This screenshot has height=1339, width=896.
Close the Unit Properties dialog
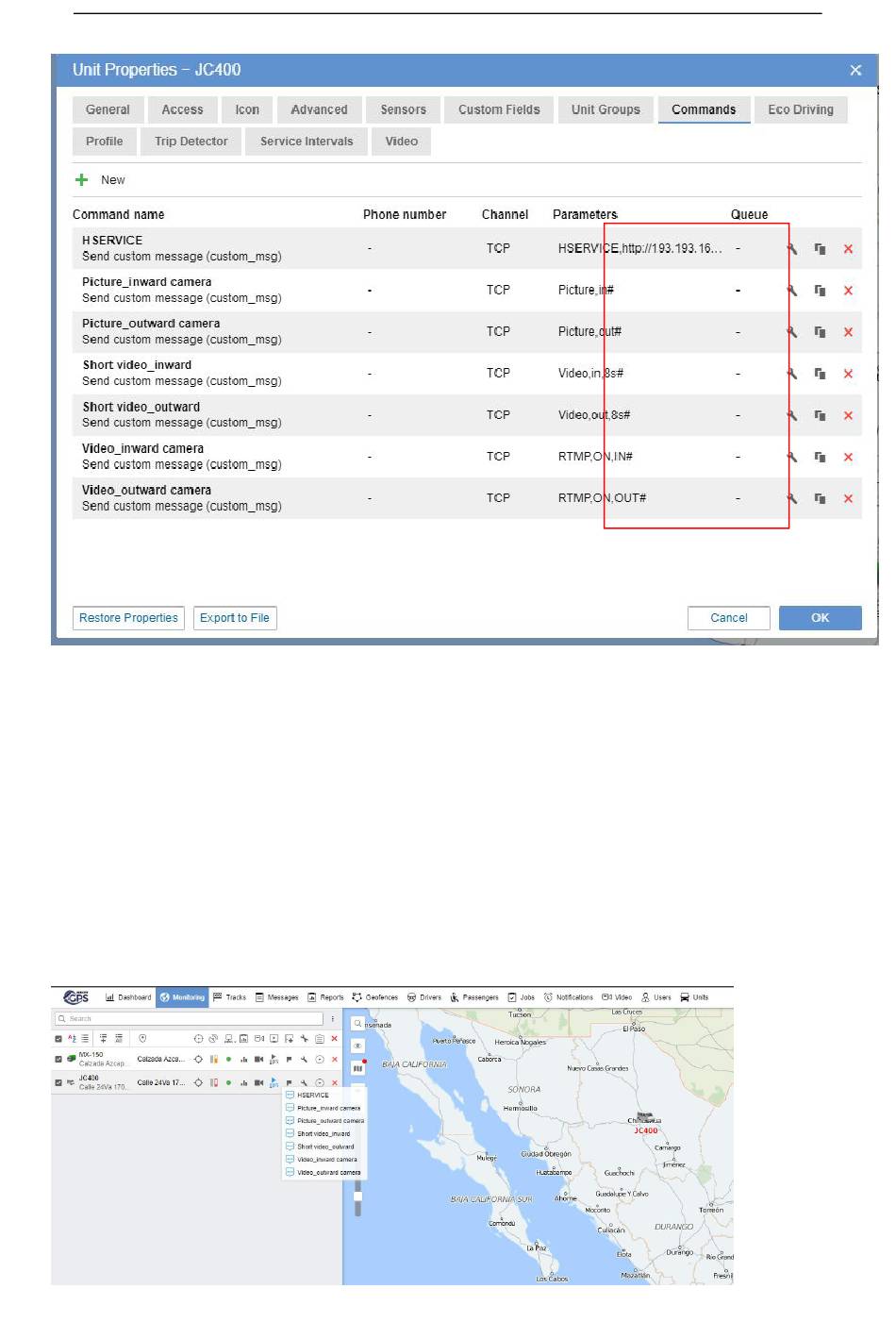tap(855, 70)
